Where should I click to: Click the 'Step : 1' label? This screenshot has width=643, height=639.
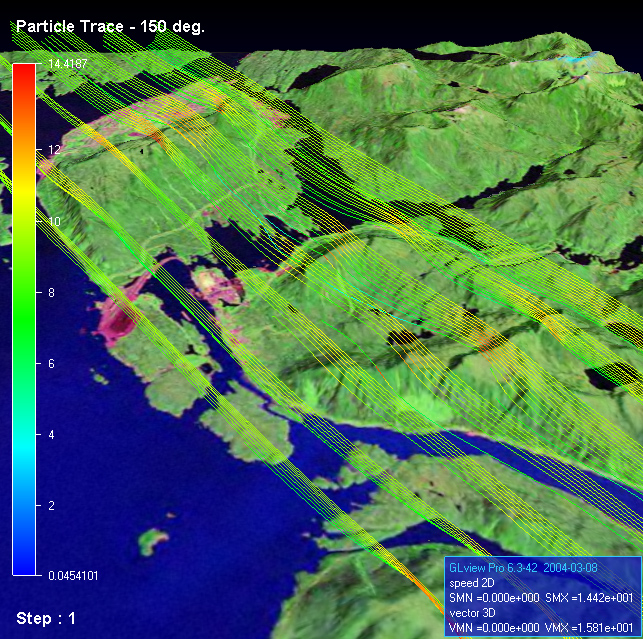tap(46, 618)
